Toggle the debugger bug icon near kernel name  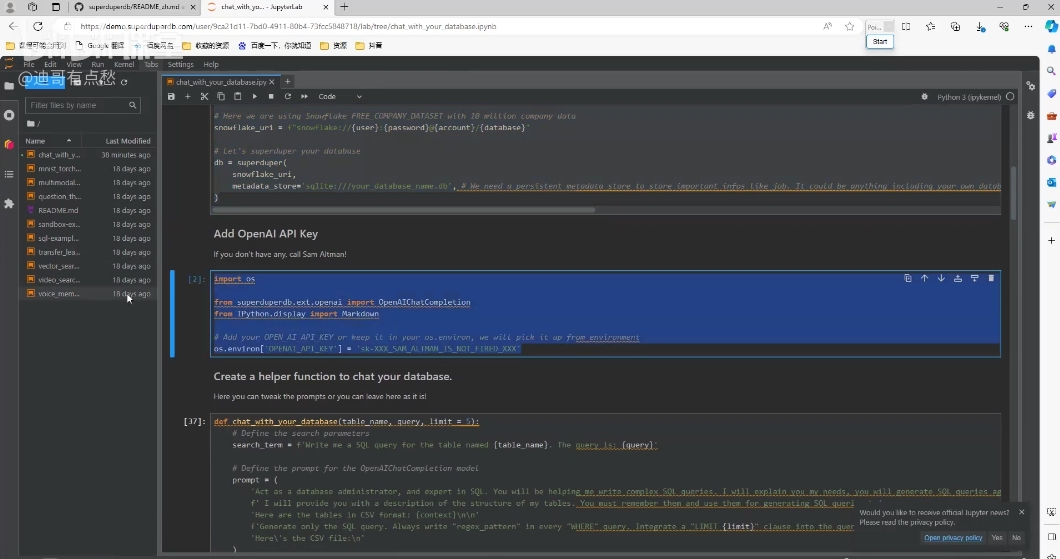923,97
